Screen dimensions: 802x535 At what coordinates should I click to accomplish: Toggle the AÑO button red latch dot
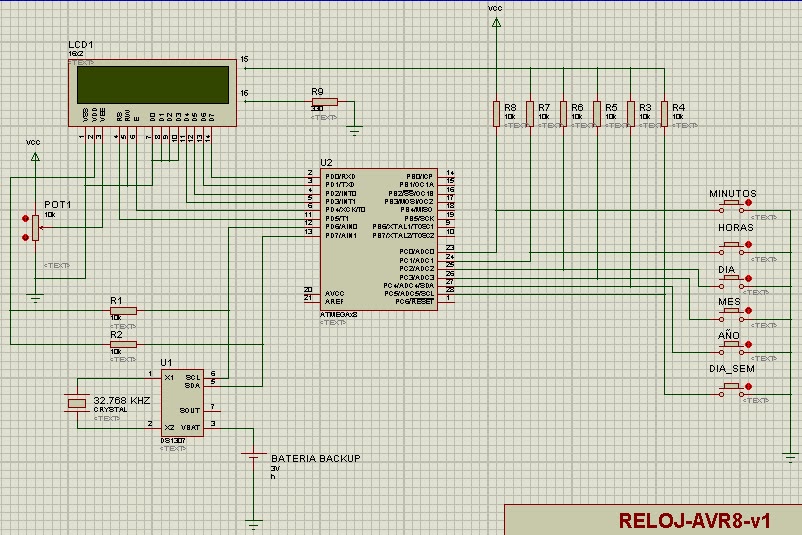click(x=749, y=344)
